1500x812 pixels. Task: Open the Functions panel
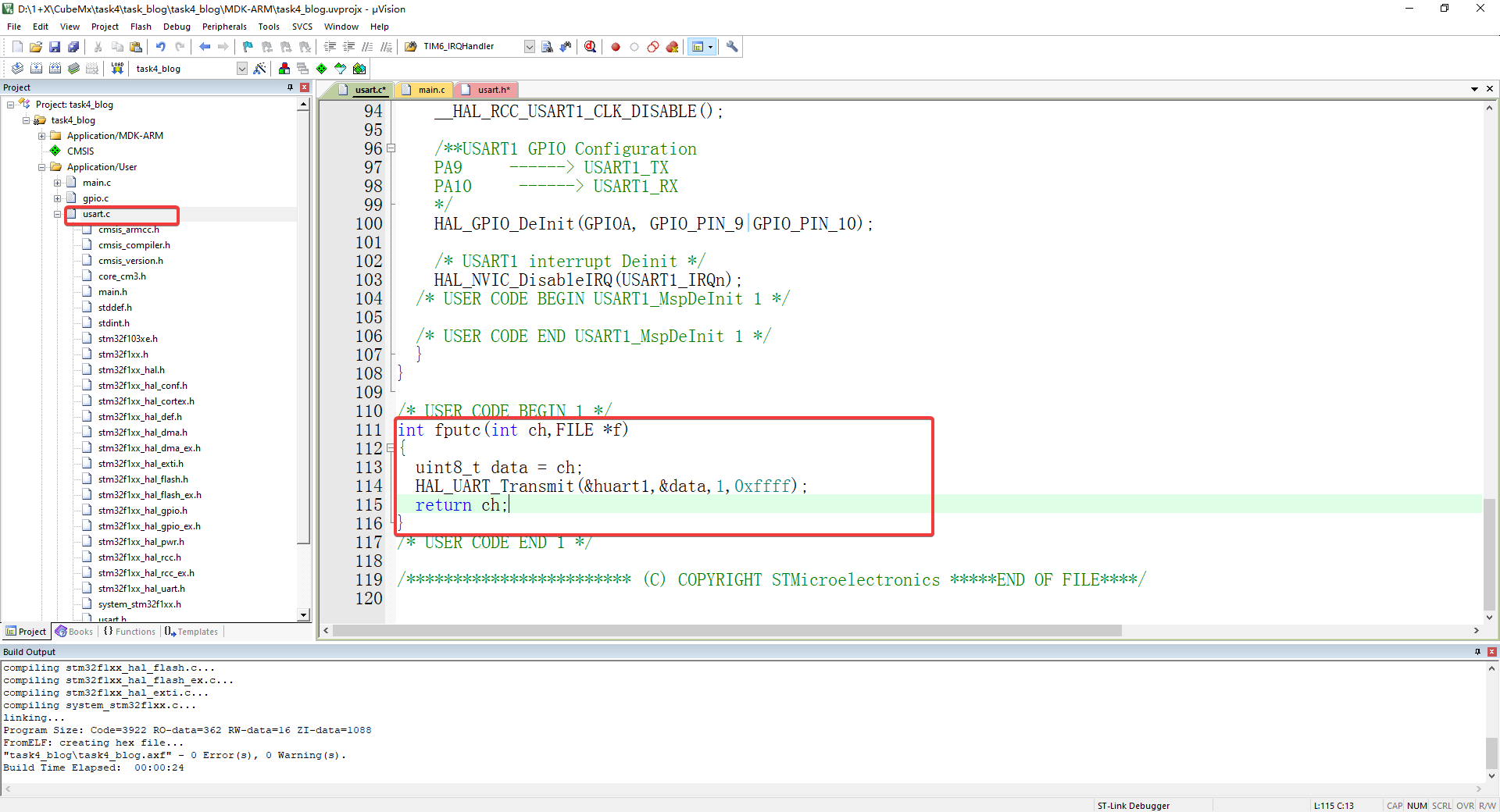[x=129, y=631]
